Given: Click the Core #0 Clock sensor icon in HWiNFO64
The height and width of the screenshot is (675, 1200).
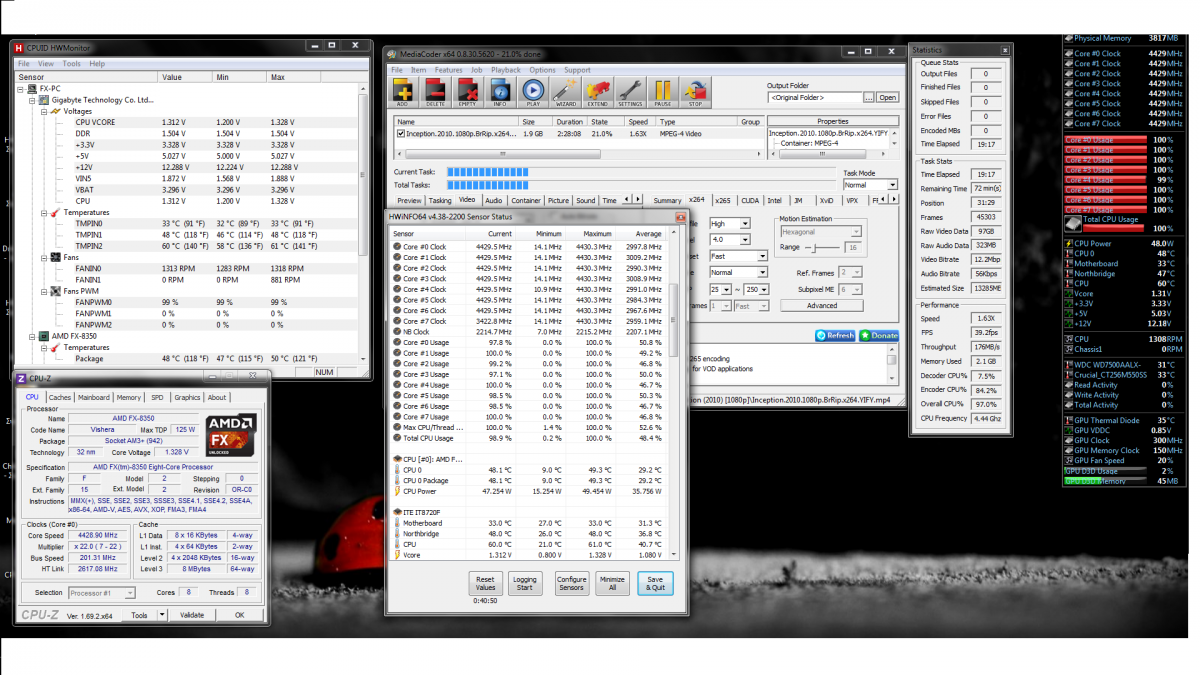Looking at the screenshot, I should click(398, 247).
